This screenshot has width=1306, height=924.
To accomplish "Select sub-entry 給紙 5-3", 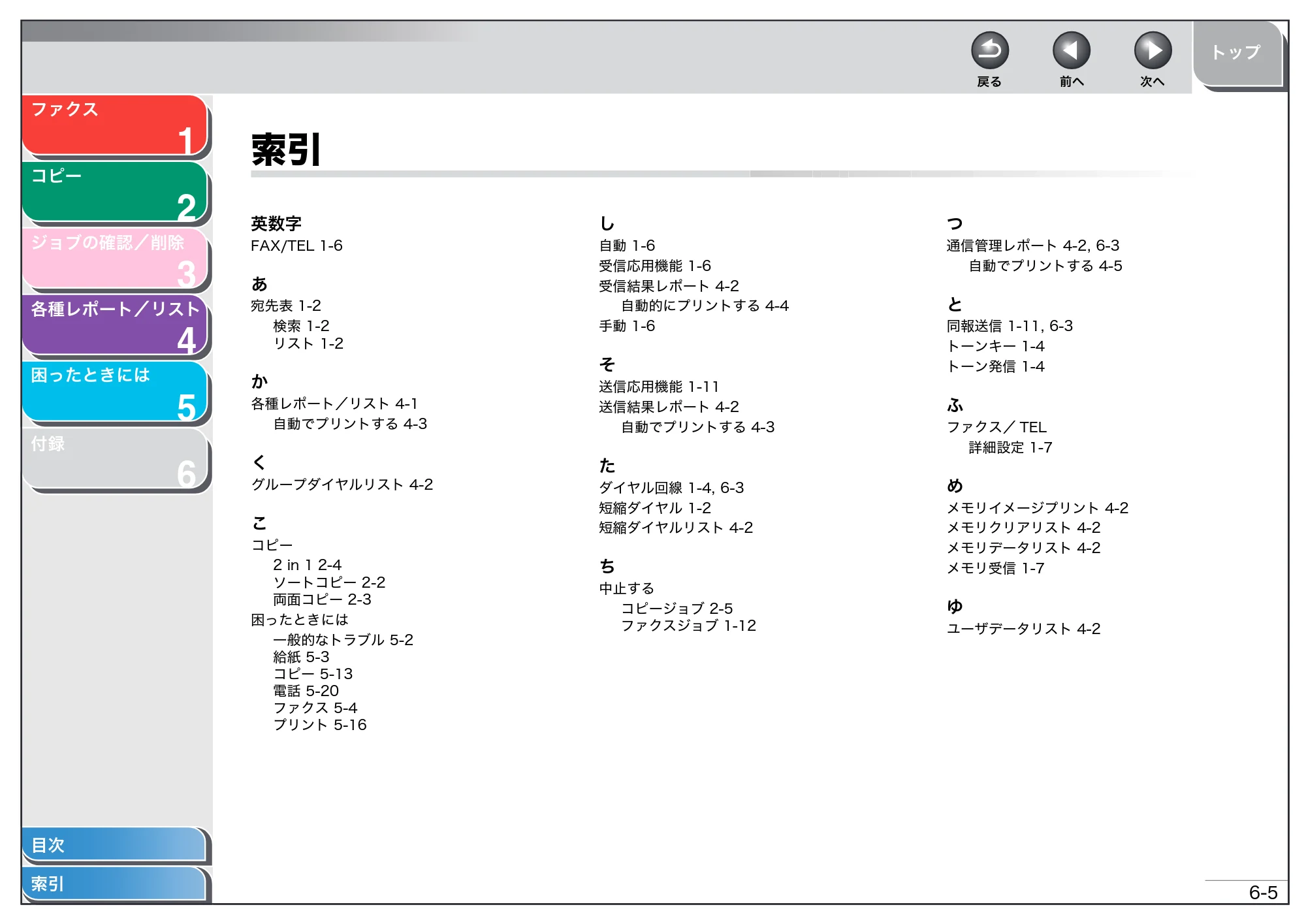I will pyautogui.click(x=301, y=656).
